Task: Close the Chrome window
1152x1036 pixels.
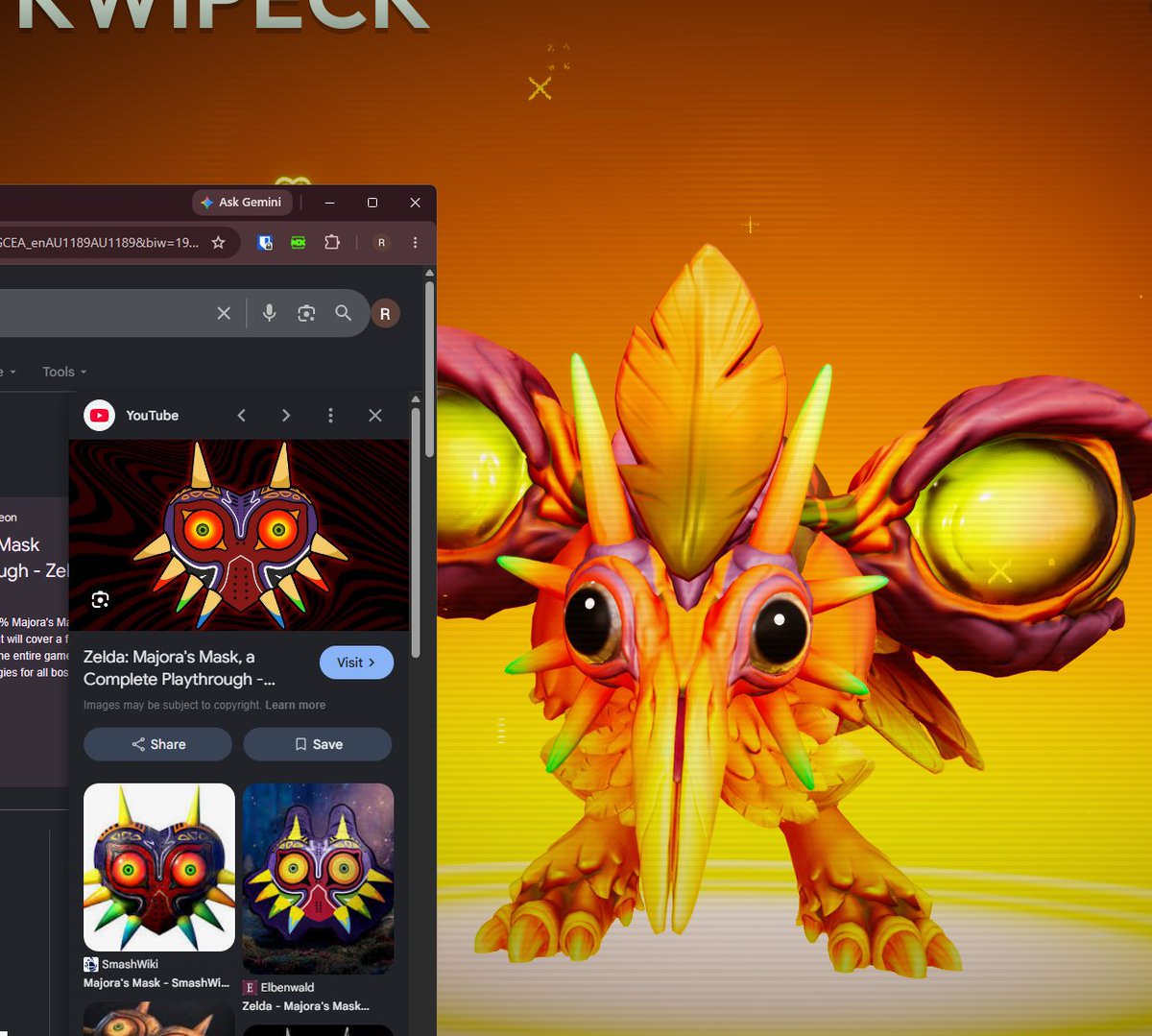Action: tap(415, 203)
